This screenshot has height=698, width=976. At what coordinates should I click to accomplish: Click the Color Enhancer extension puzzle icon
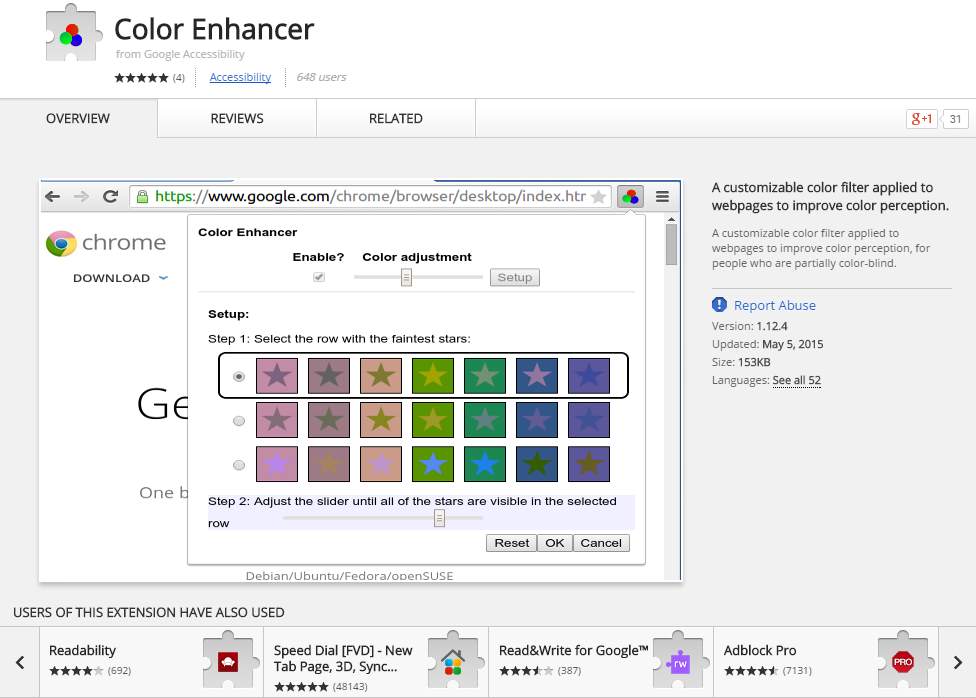point(72,34)
